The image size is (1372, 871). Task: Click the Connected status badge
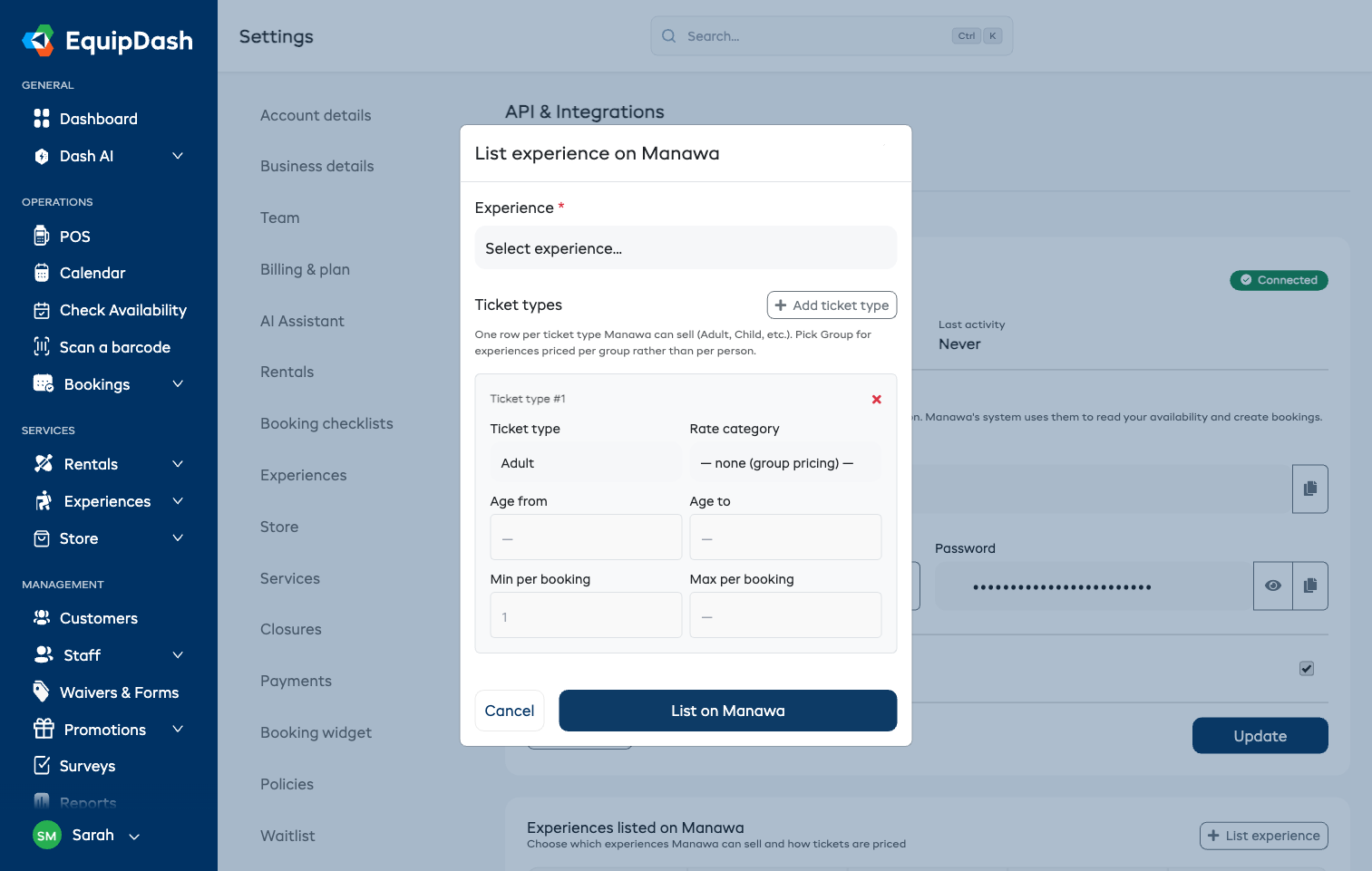(1279, 280)
